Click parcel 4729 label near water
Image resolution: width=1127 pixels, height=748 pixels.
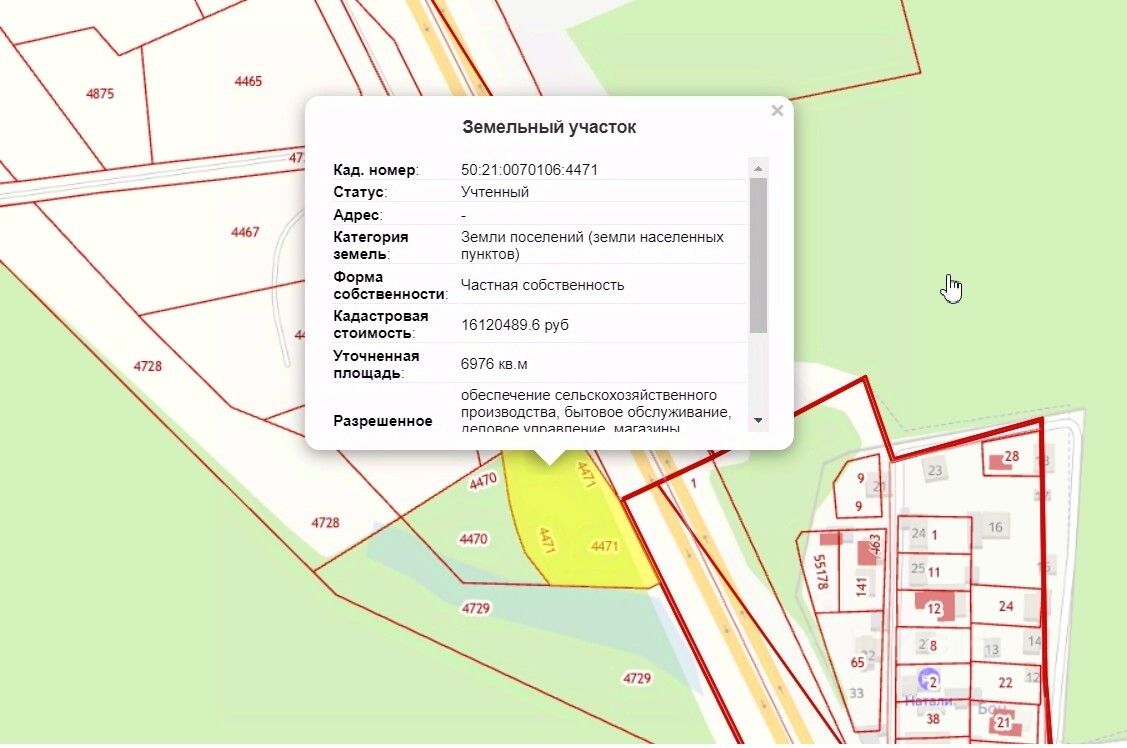coord(476,609)
